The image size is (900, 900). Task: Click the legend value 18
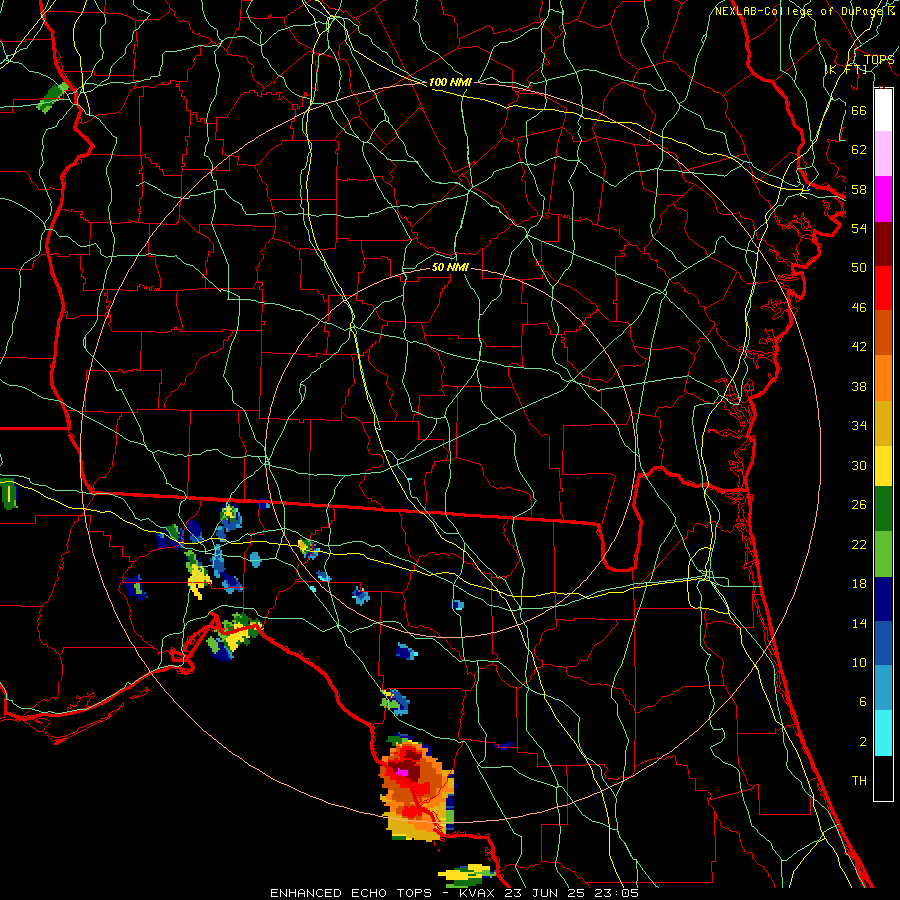coord(859,584)
